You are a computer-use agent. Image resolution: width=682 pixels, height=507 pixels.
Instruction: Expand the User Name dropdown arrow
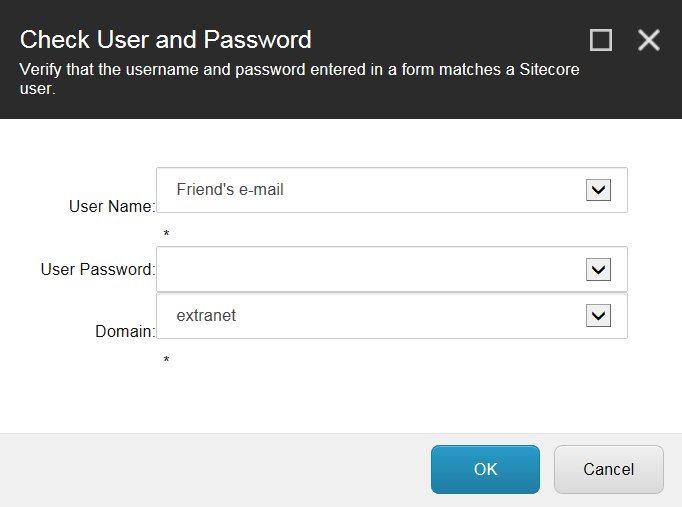(598, 190)
